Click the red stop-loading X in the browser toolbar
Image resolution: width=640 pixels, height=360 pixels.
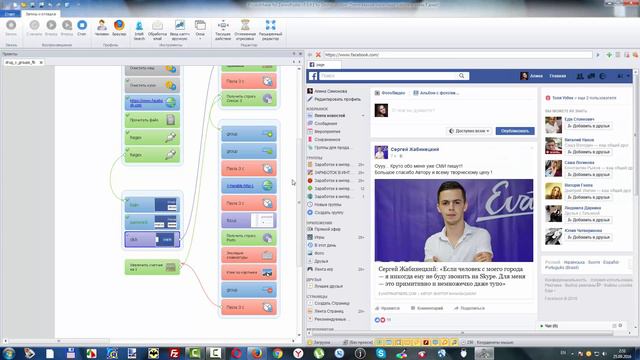[318, 54]
